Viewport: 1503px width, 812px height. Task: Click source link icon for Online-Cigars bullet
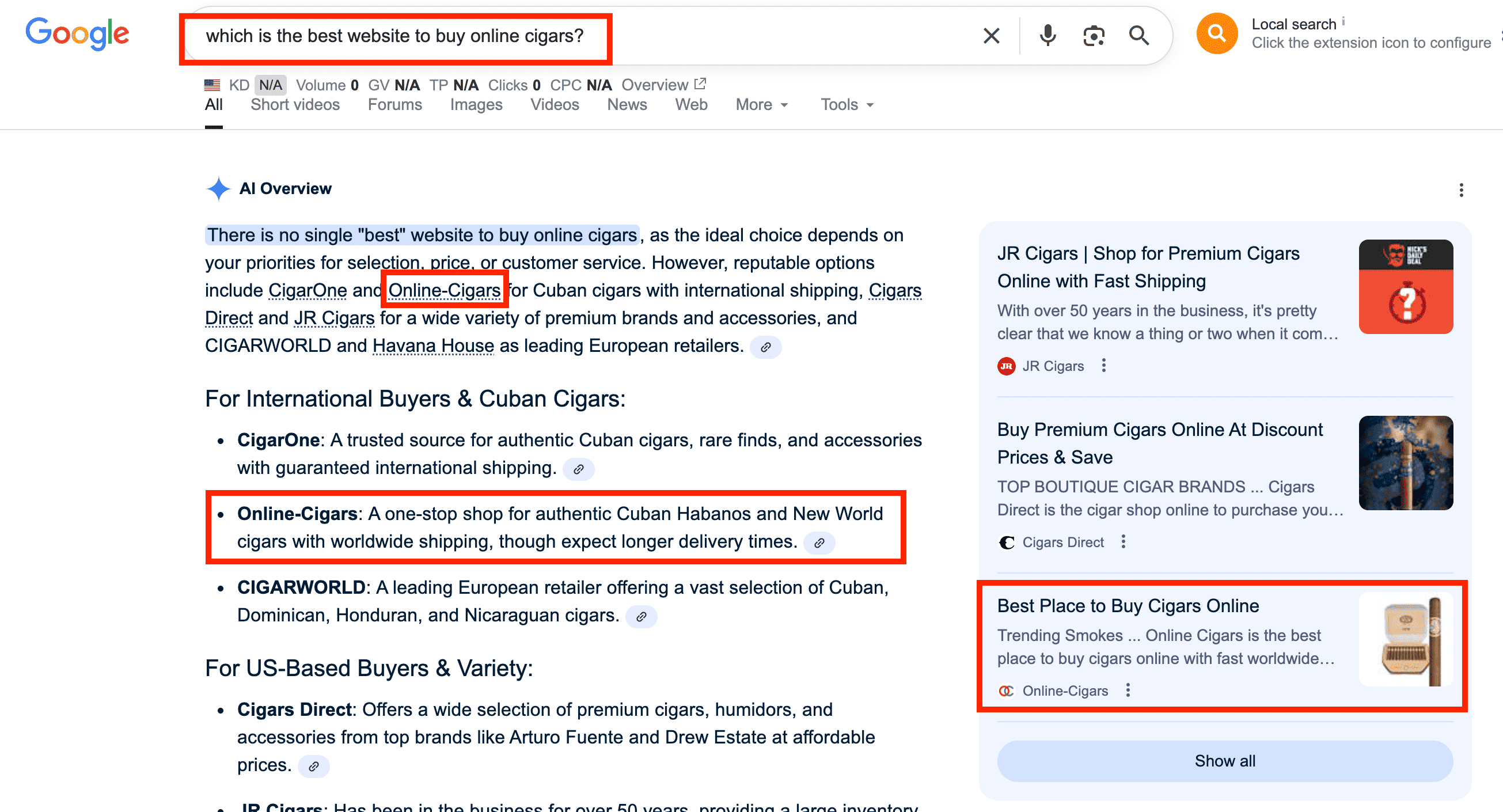[x=819, y=543]
